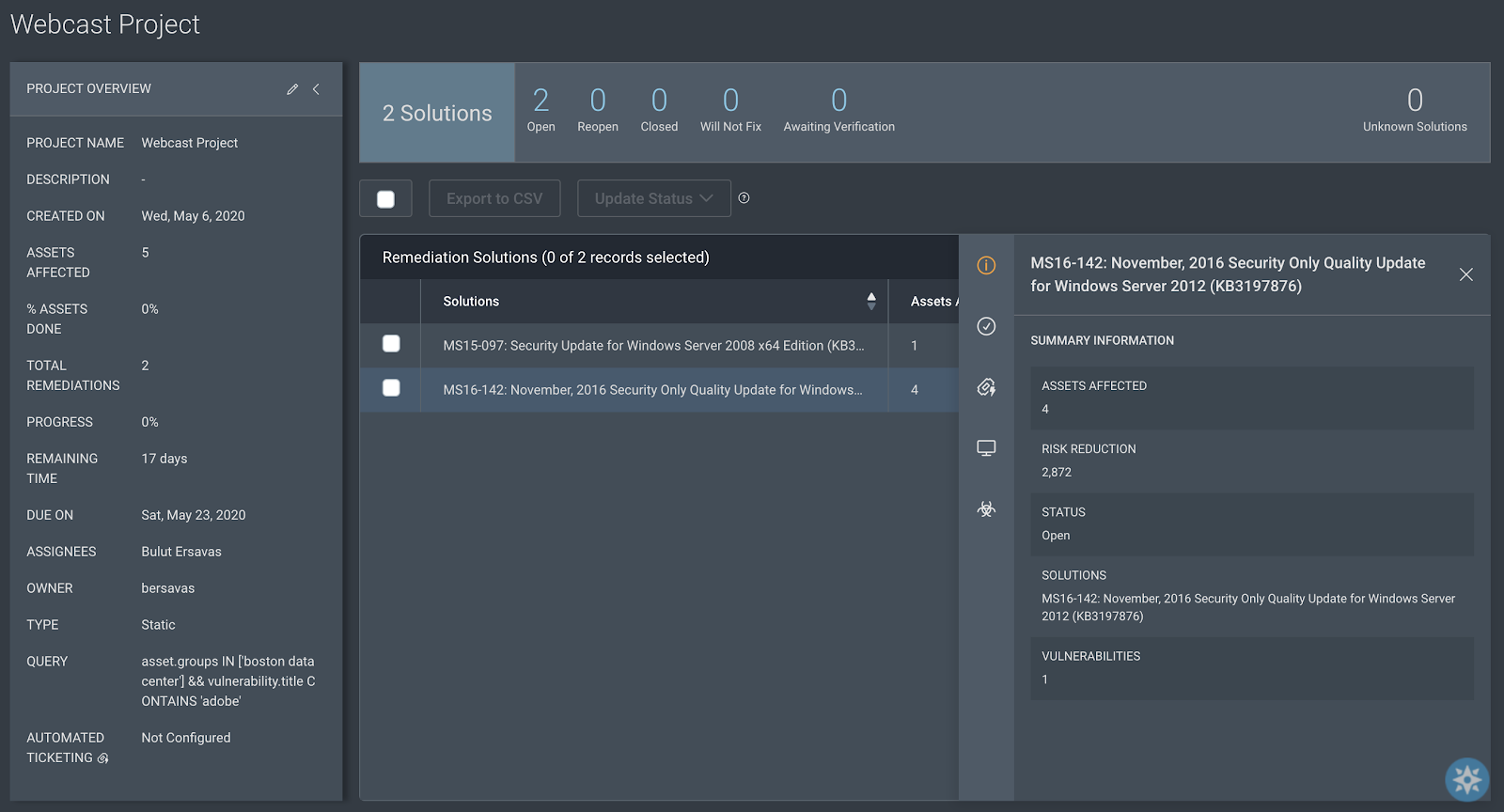Collapse the Project Overview panel
Viewport: 1504px width, 812px height.
[317, 89]
